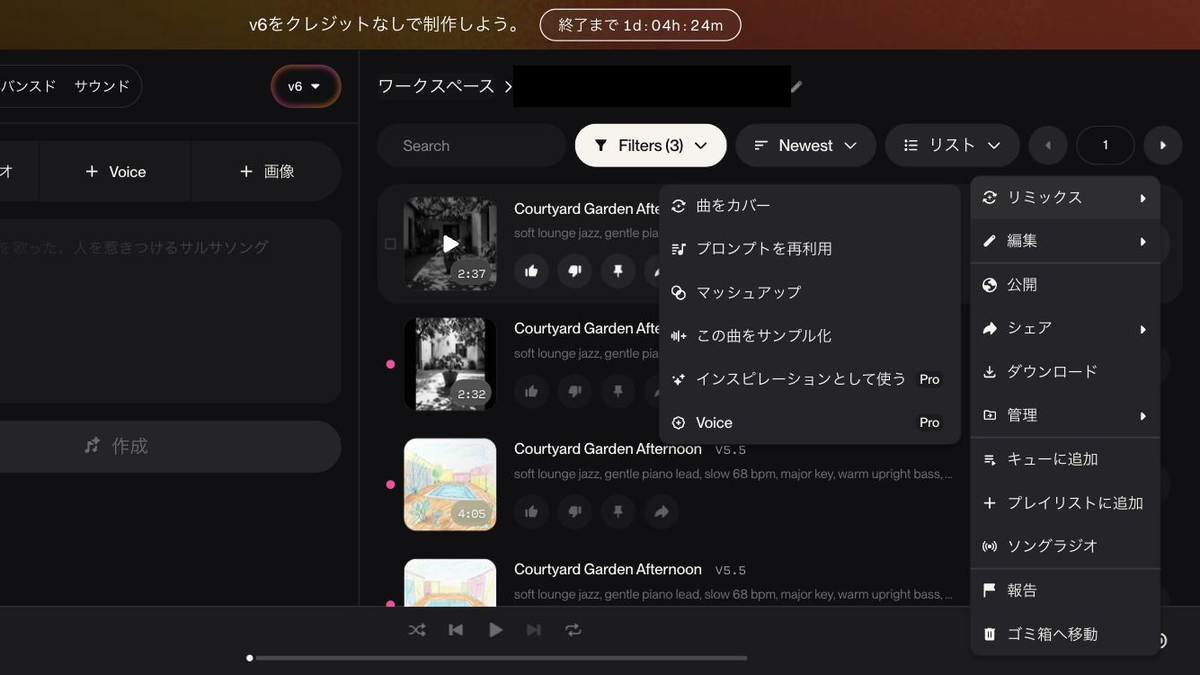Click the ワークスペース breadcrumb link
This screenshot has width=1200, height=675.
tap(436, 86)
